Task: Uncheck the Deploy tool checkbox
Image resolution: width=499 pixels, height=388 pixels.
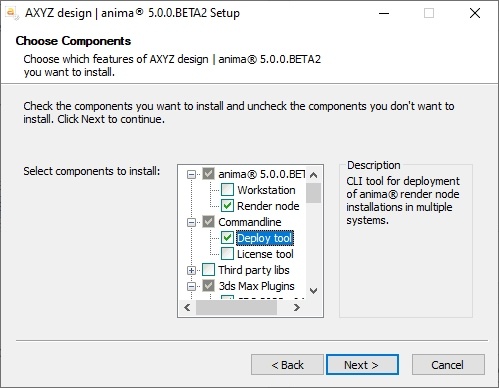Action: [x=227, y=238]
